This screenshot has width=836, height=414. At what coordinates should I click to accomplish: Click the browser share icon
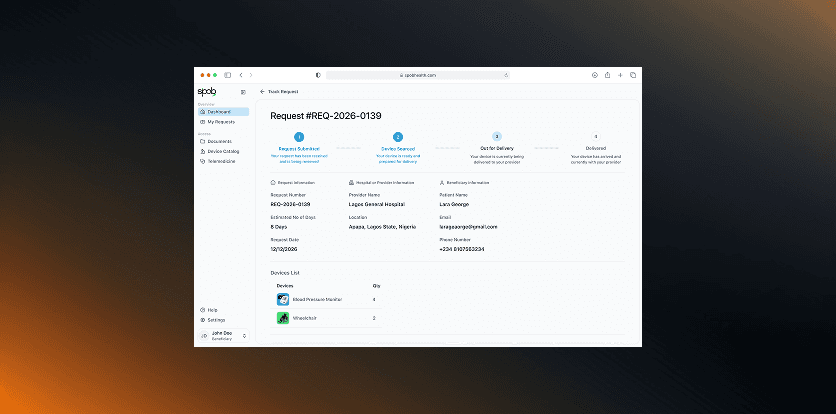(x=607, y=75)
